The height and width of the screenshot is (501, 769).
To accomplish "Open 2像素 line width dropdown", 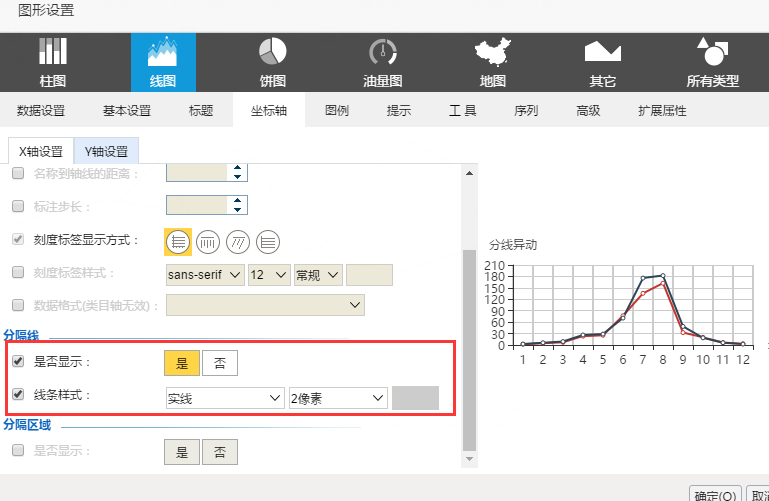I will click(x=338, y=398).
